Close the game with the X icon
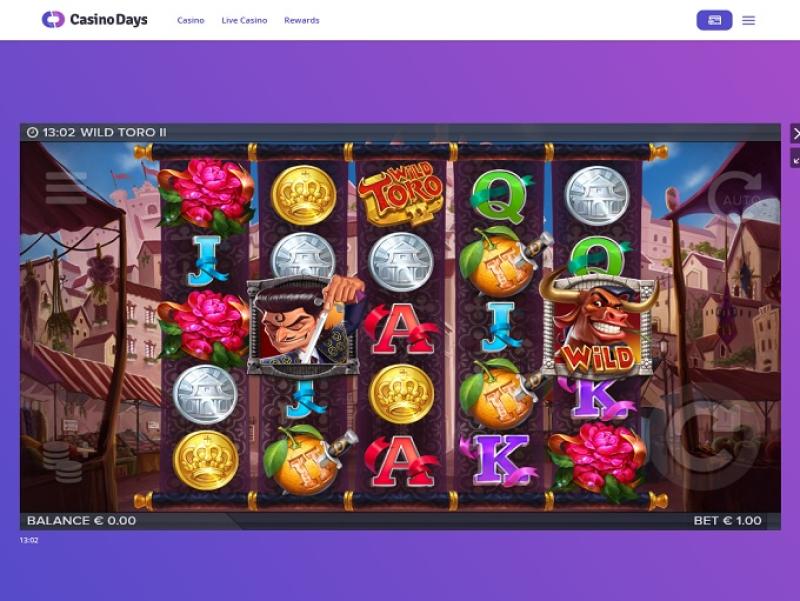Screen dimensions: 800x601 [x=795, y=134]
